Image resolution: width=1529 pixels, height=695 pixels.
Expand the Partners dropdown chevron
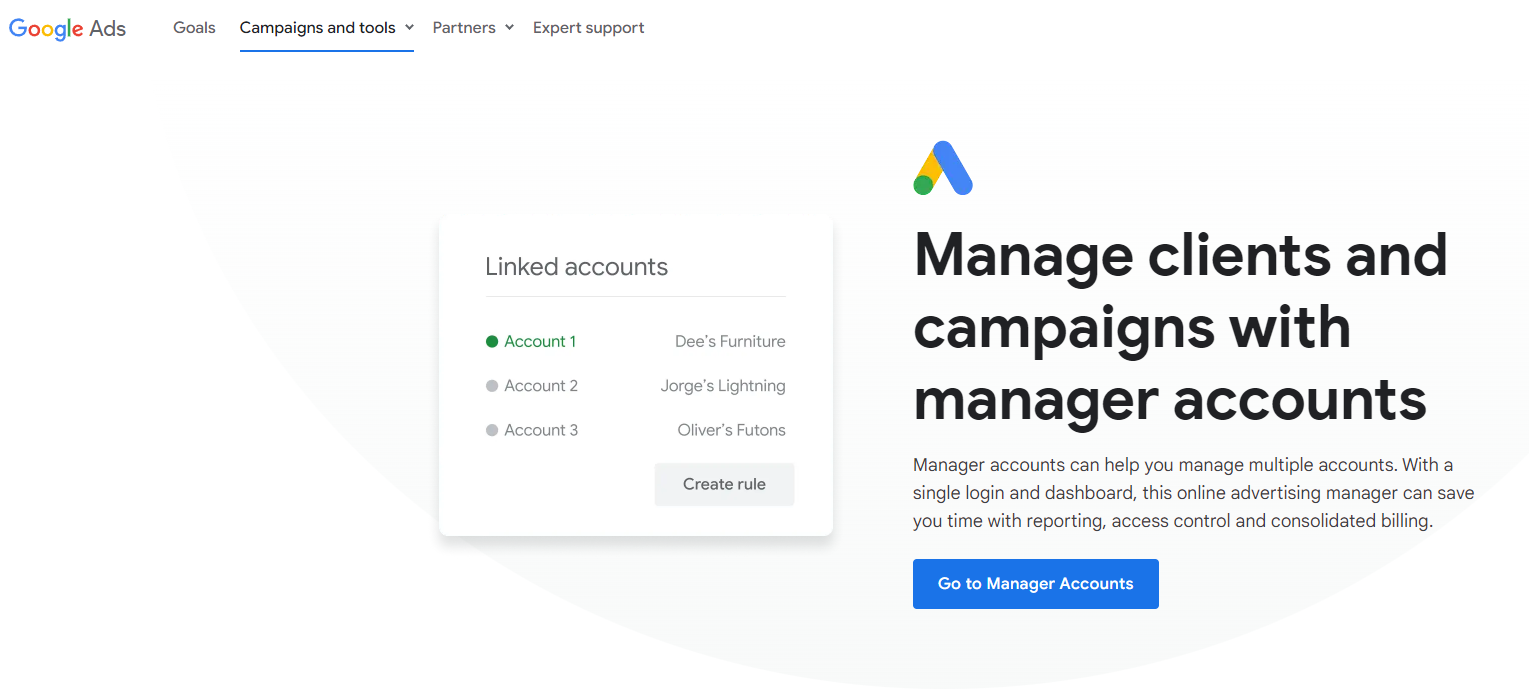pyautogui.click(x=509, y=28)
